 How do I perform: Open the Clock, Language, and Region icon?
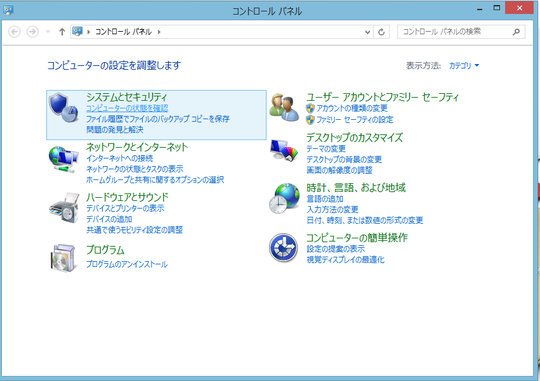click(284, 198)
